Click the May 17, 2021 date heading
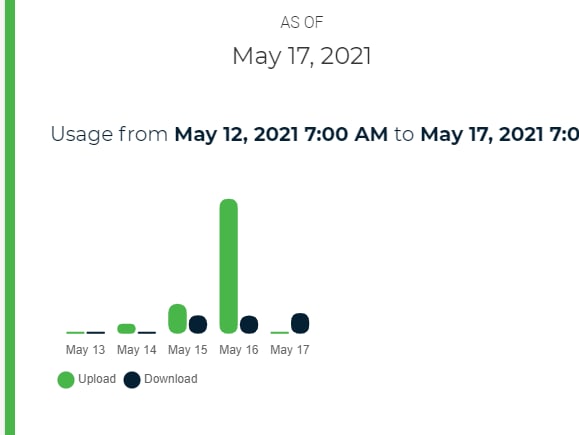Viewport: 579px width, 435px height. (x=302, y=56)
